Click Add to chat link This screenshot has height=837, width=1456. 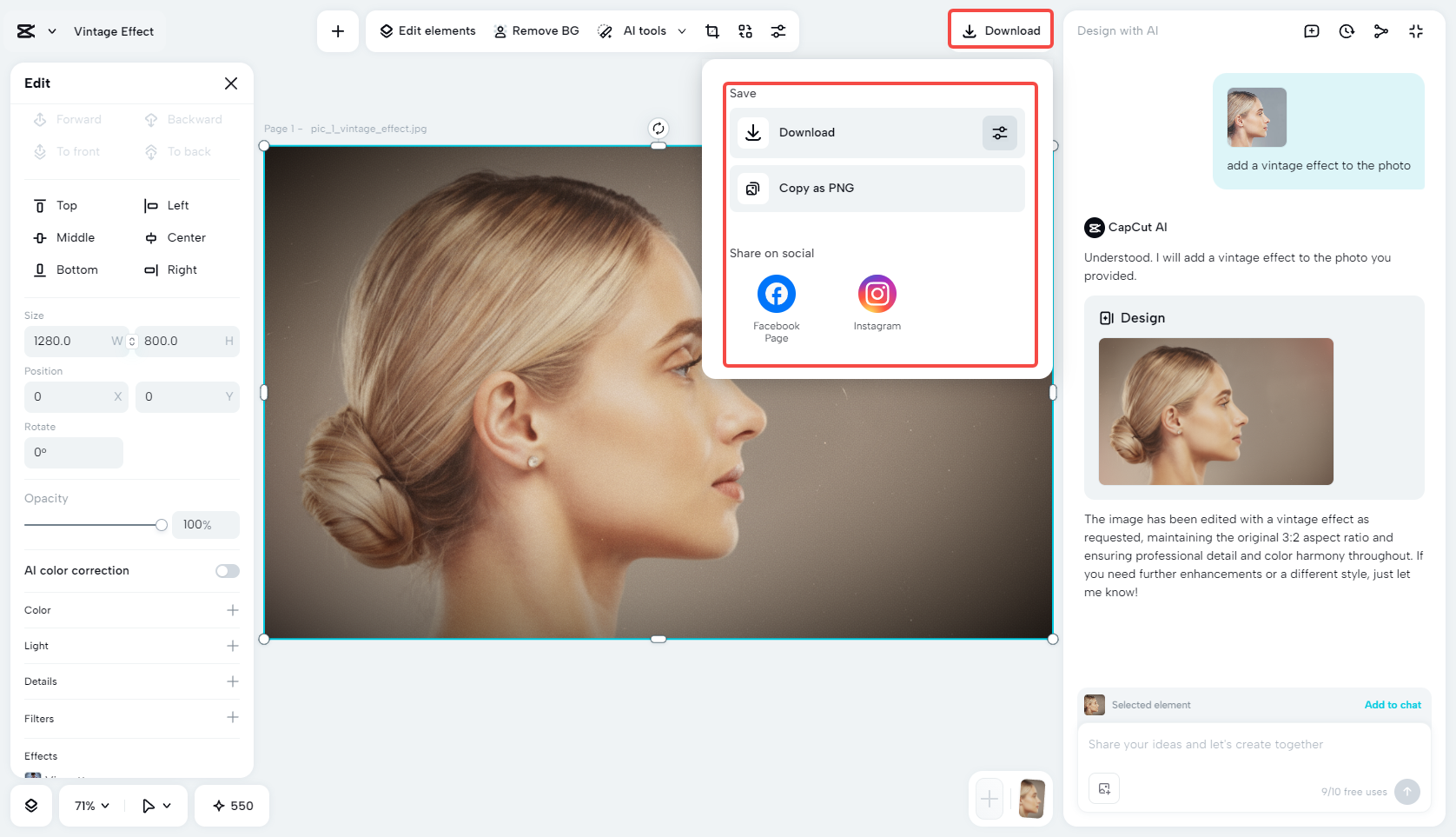click(1393, 705)
